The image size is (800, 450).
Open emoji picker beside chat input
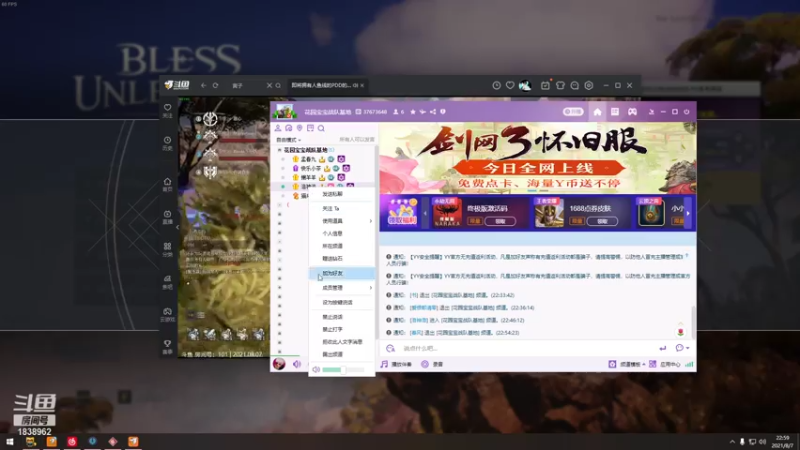click(390, 348)
